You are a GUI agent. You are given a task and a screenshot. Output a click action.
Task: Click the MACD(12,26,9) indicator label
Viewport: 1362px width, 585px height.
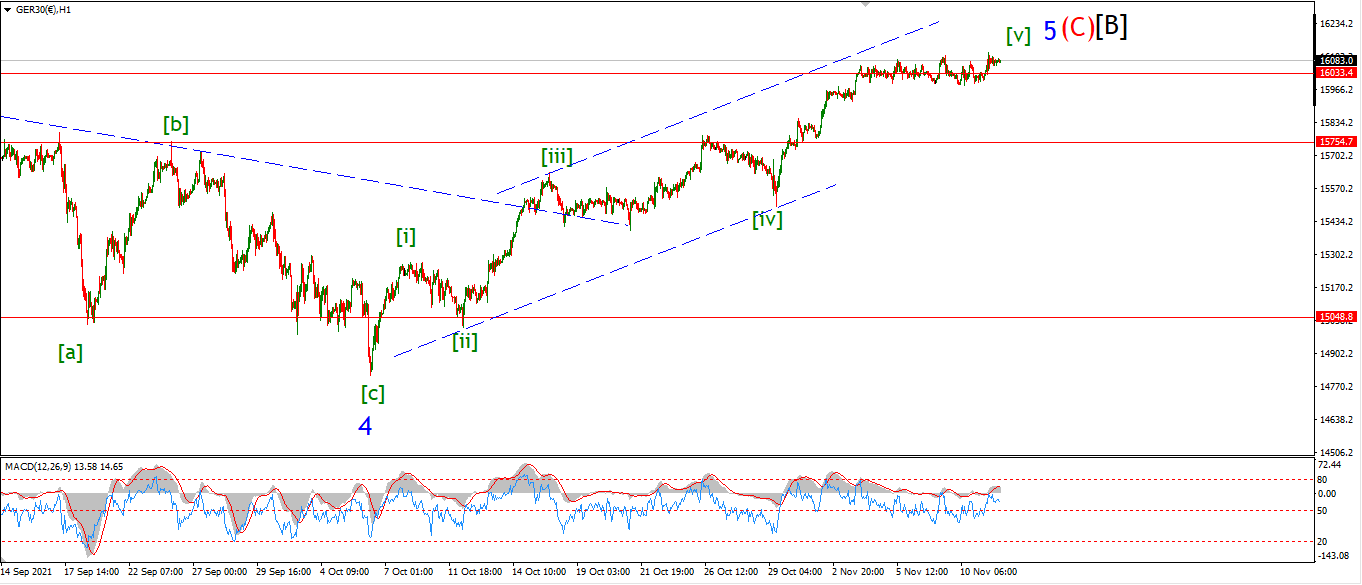pyautogui.click(x=36, y=466)
